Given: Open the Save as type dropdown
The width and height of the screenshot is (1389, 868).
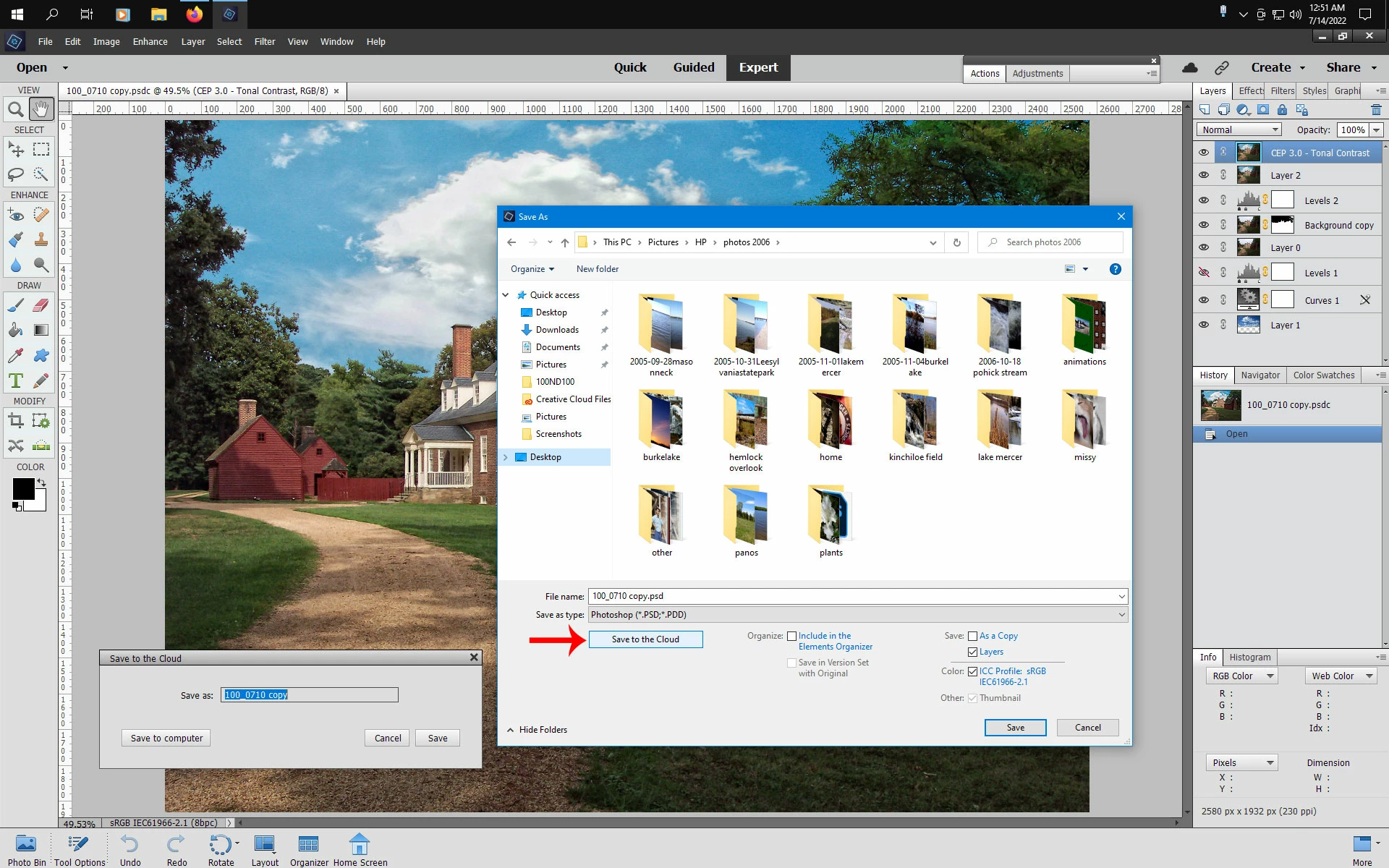Looking at the screenshot, I should (x=1121, y=615).
